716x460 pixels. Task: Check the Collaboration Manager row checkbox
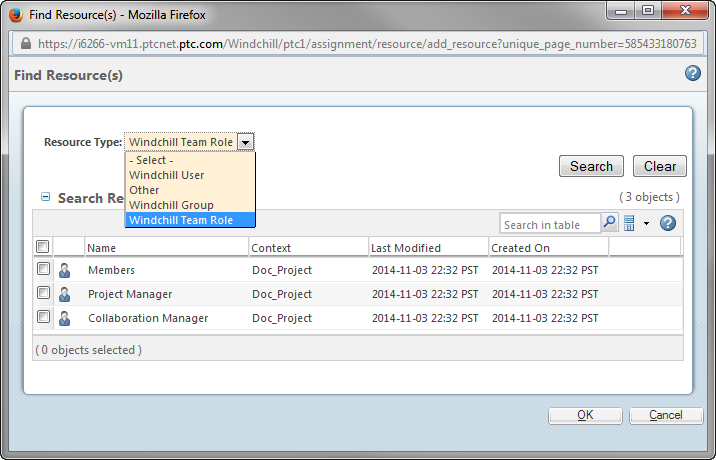43,316
